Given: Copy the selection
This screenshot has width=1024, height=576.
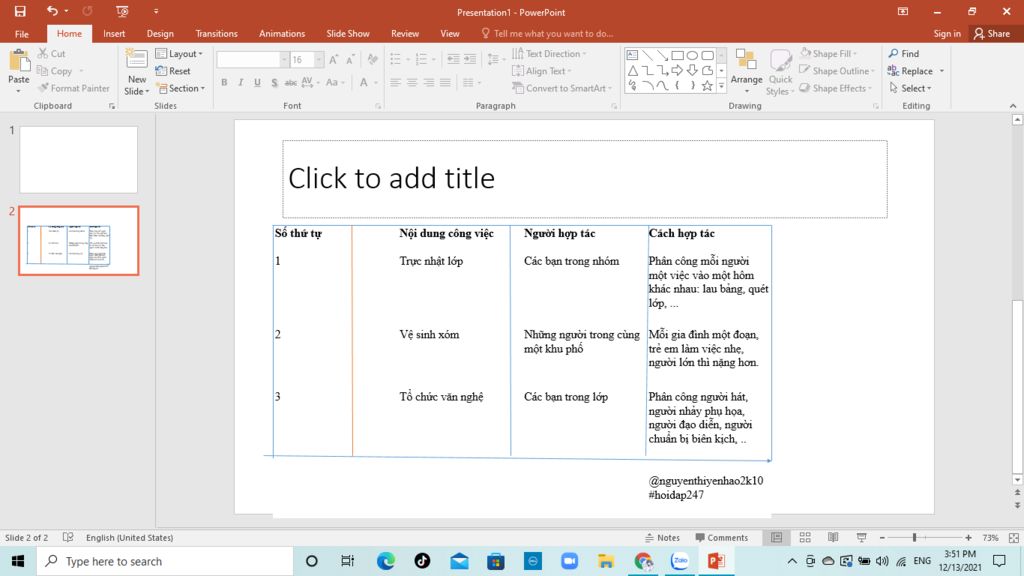Looking at the screenshot, I should click(55, 71).
